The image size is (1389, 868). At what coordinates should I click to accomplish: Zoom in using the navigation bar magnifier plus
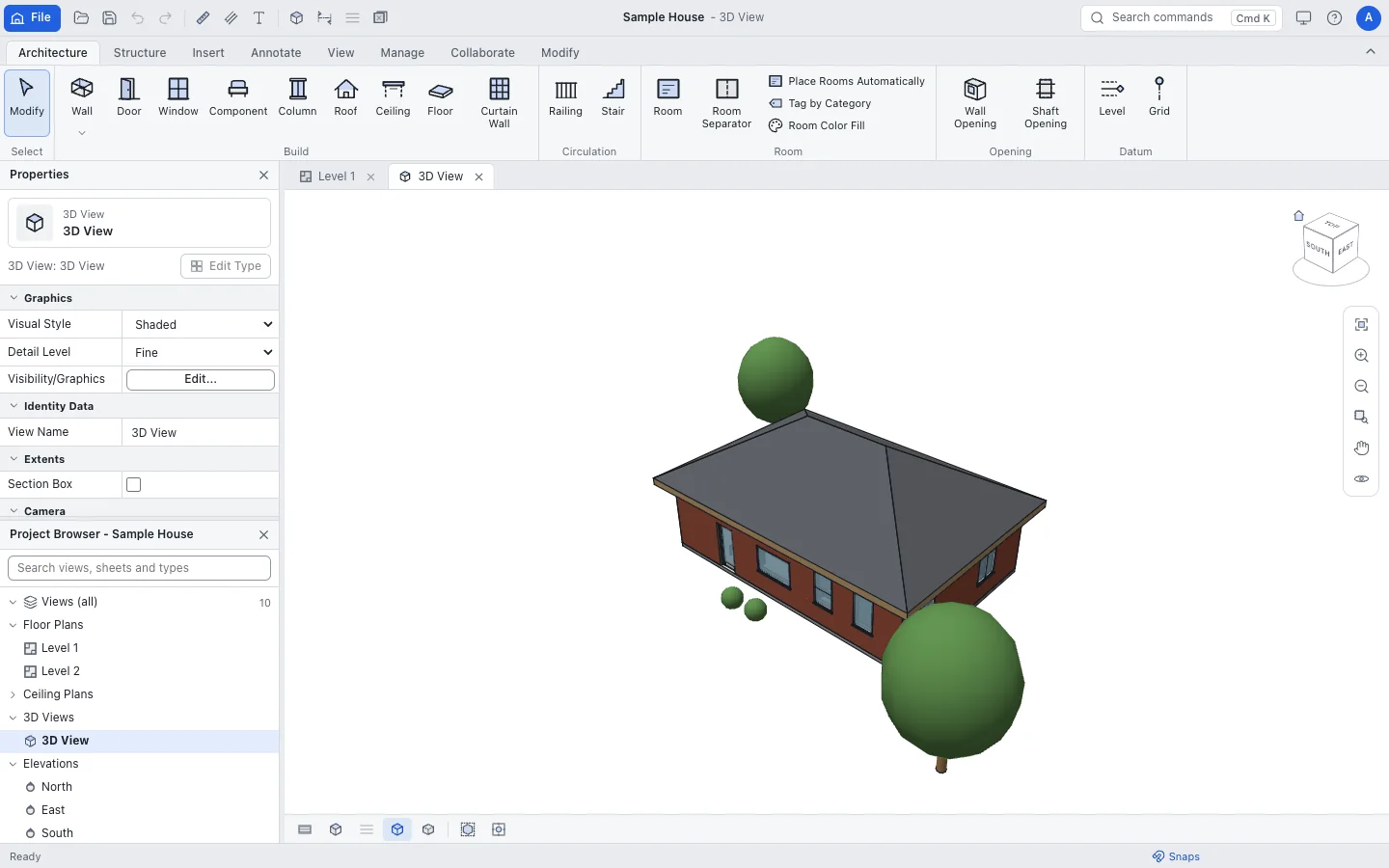pos(1361,356)
